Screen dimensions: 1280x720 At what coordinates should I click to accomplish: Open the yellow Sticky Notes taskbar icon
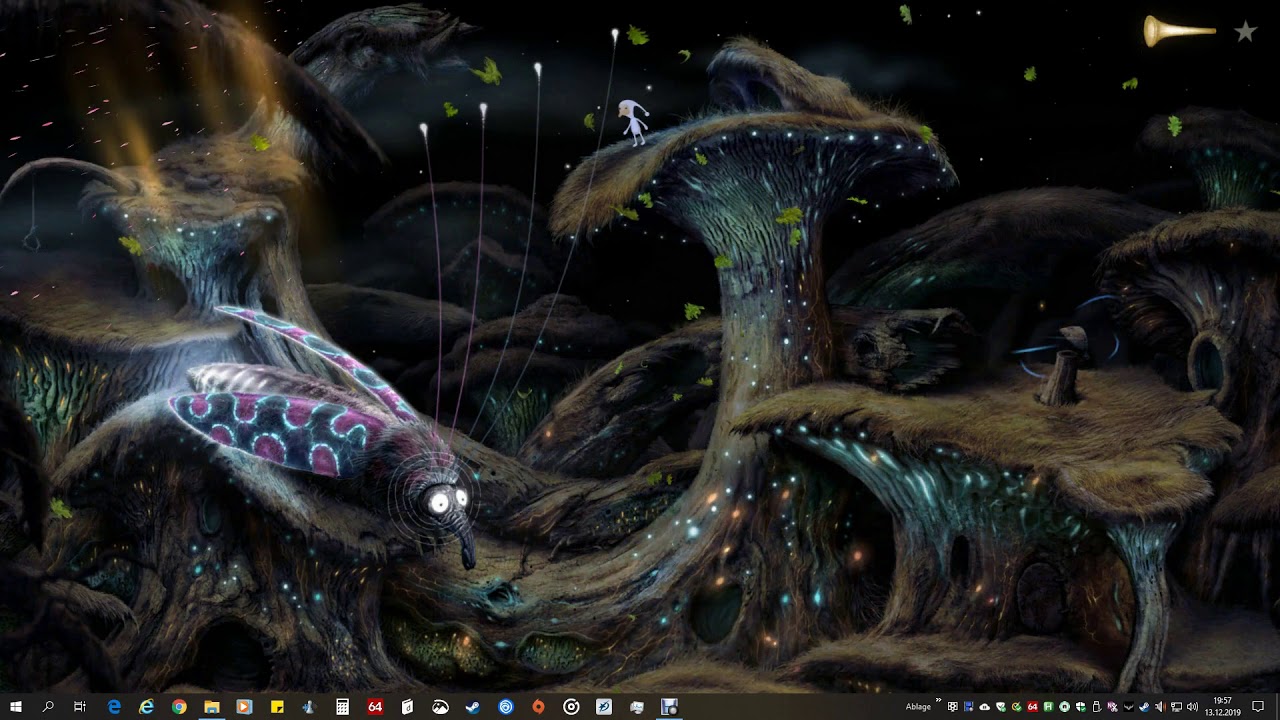click(x=277, y=707)
